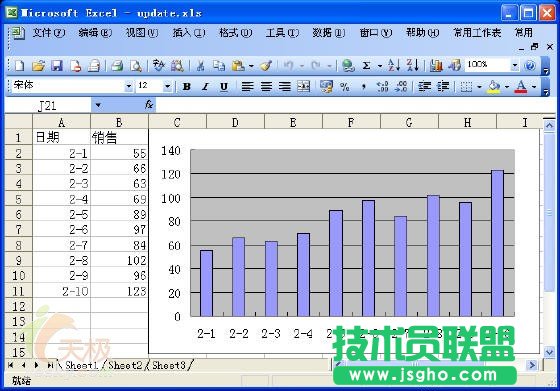Open the Name Box dropdown next to J21

[x=98, y=105]
